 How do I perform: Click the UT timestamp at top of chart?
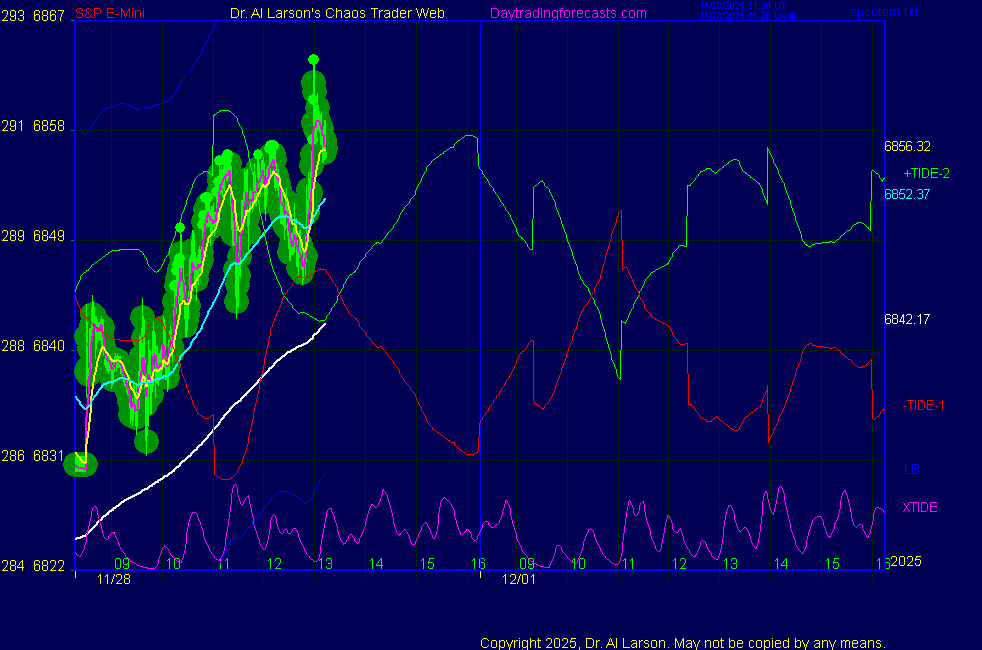[x=741, y=6]
